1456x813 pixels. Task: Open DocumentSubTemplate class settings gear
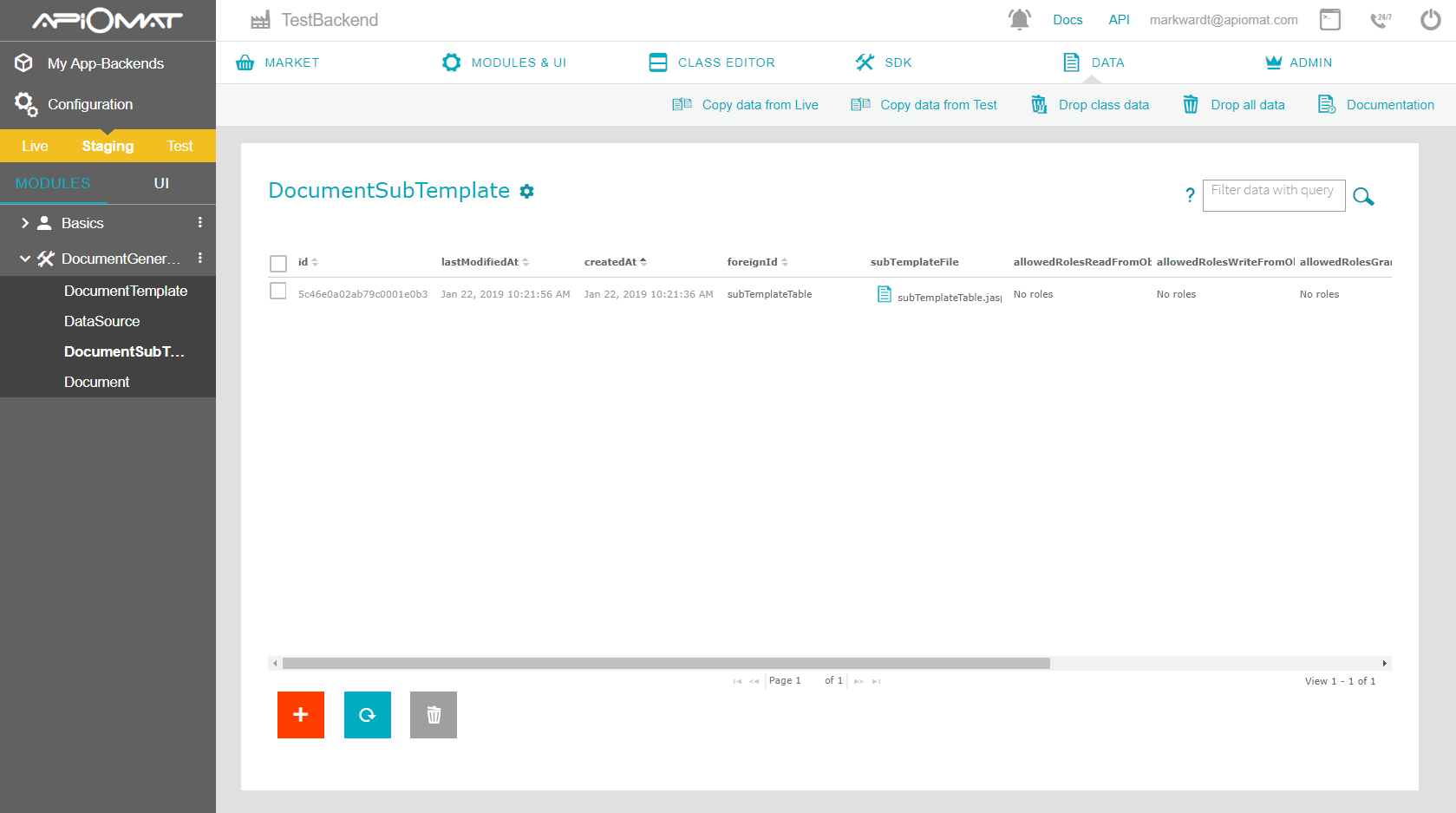[527, 191]
